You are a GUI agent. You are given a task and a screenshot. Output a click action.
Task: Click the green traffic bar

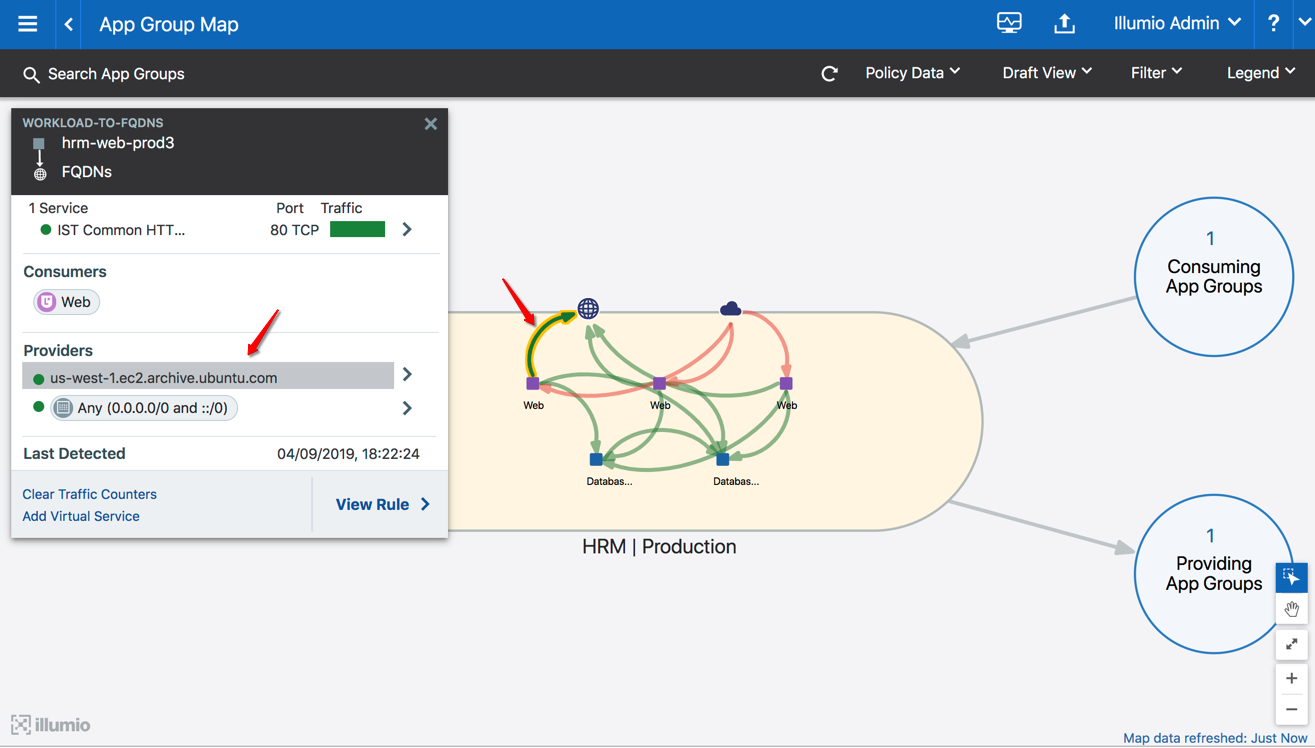click(357, 230)
